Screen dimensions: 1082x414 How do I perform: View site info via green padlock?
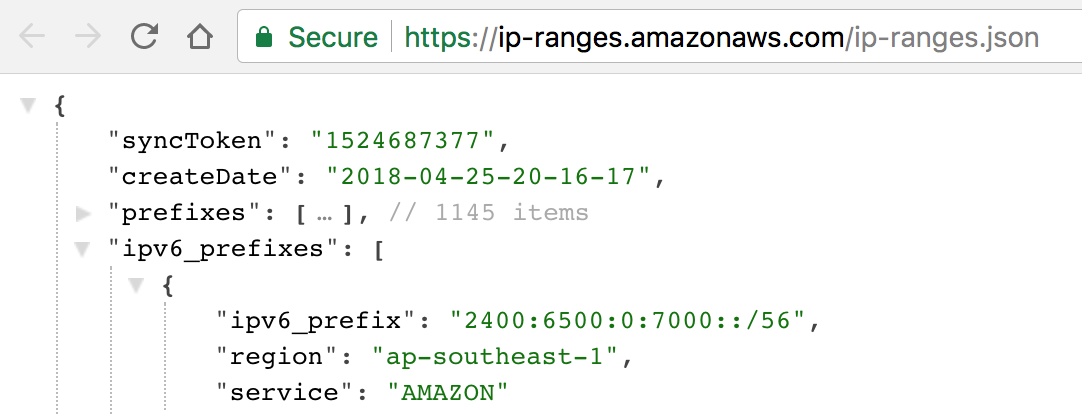[x=264, y=37]
